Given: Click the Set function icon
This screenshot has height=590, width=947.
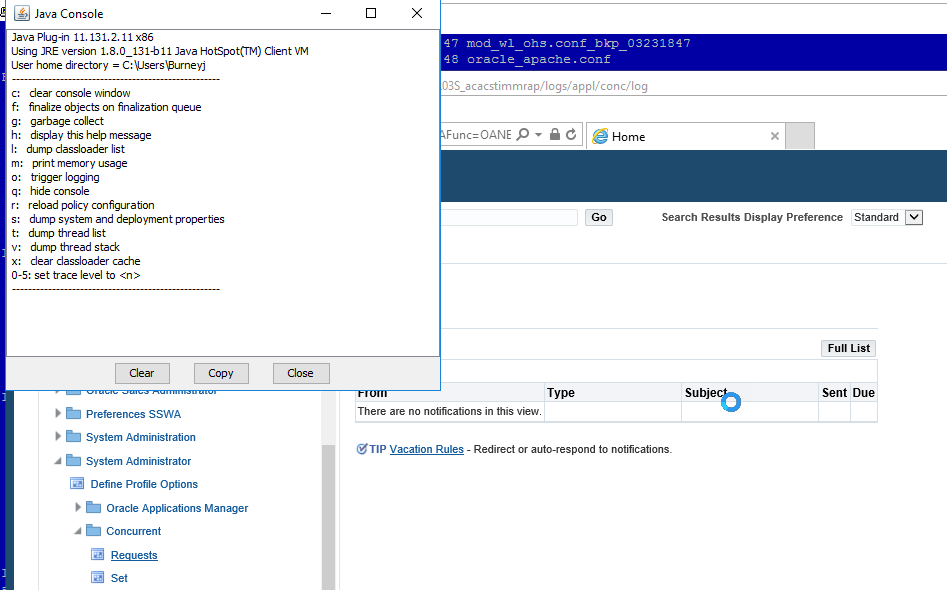Looking at the screenshot, I should coord(98,578).
